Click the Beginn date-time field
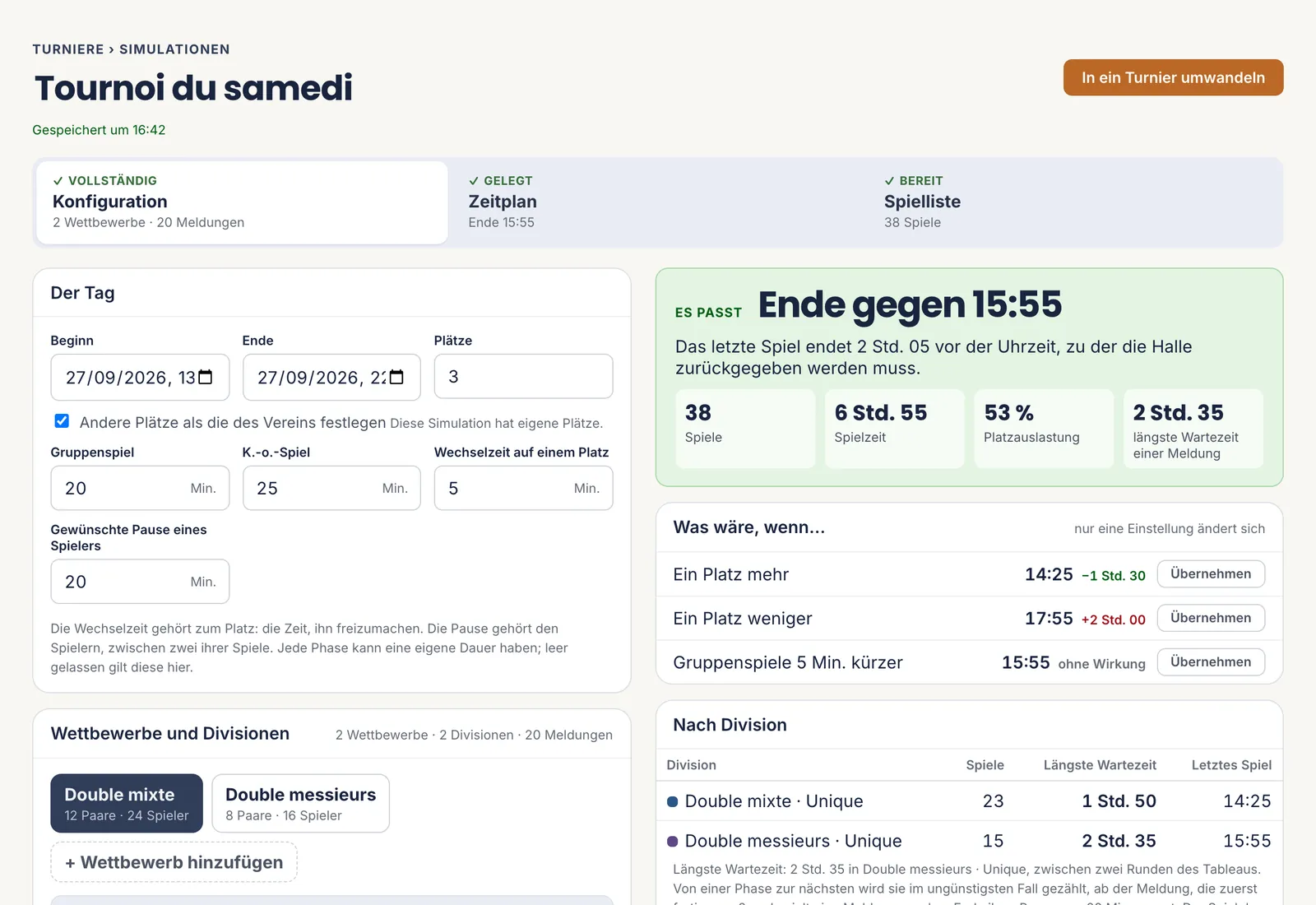This screenshot has height=905, width=1316. point(140,377)
